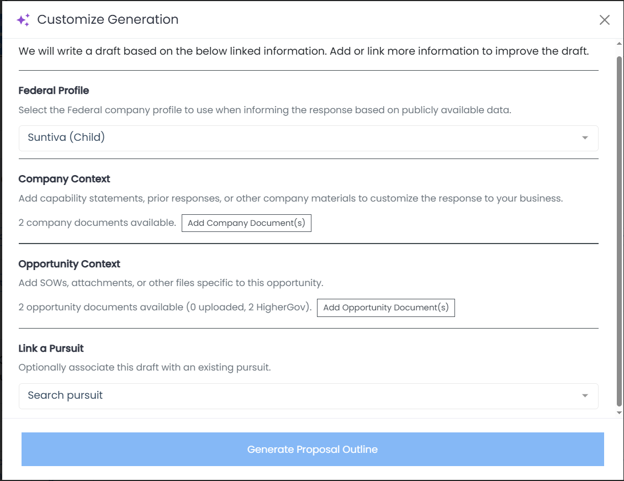This screenshot has width=624, height=481.
Task: Click the Link a Pursuit heading
Action: point(51,348)
